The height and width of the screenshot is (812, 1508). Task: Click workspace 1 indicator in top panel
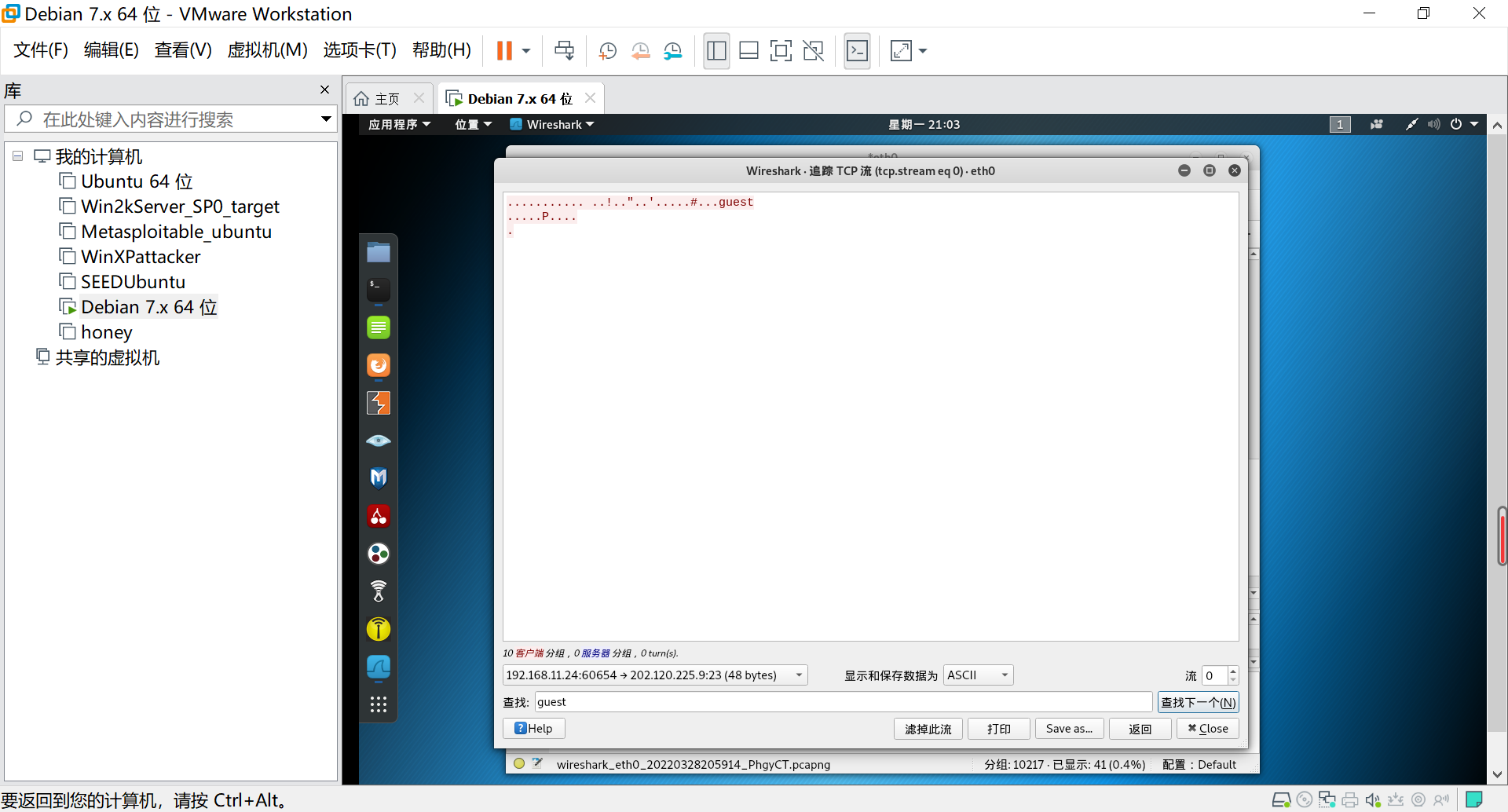(1340, 124)
